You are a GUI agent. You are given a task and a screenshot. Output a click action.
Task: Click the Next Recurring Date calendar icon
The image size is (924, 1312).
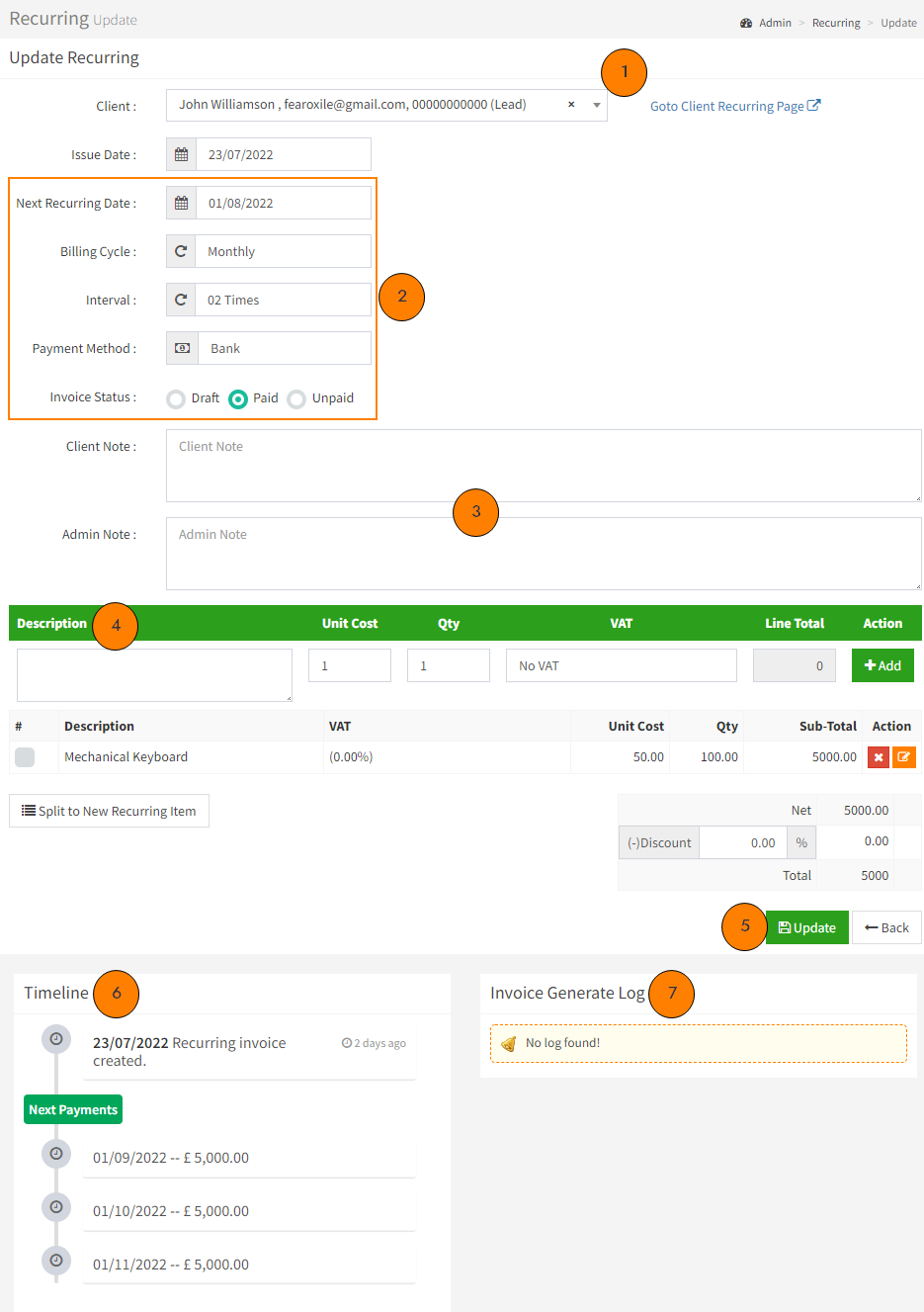coord(181,203)
